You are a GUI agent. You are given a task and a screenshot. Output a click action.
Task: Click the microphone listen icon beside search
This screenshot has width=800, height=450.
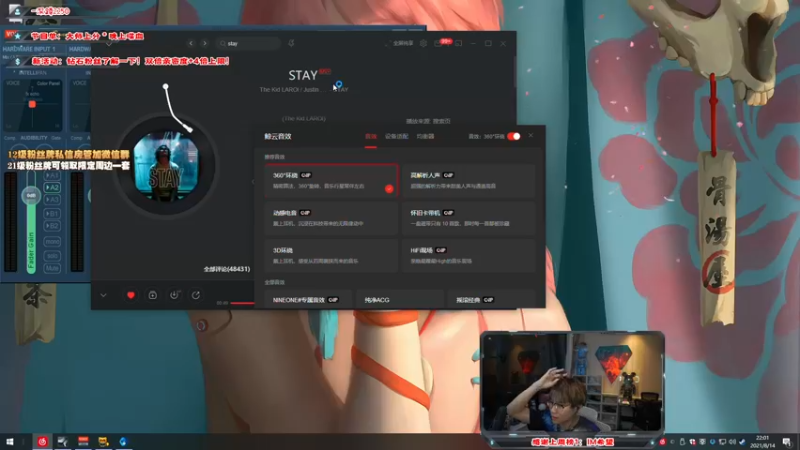tap(291, 43)
